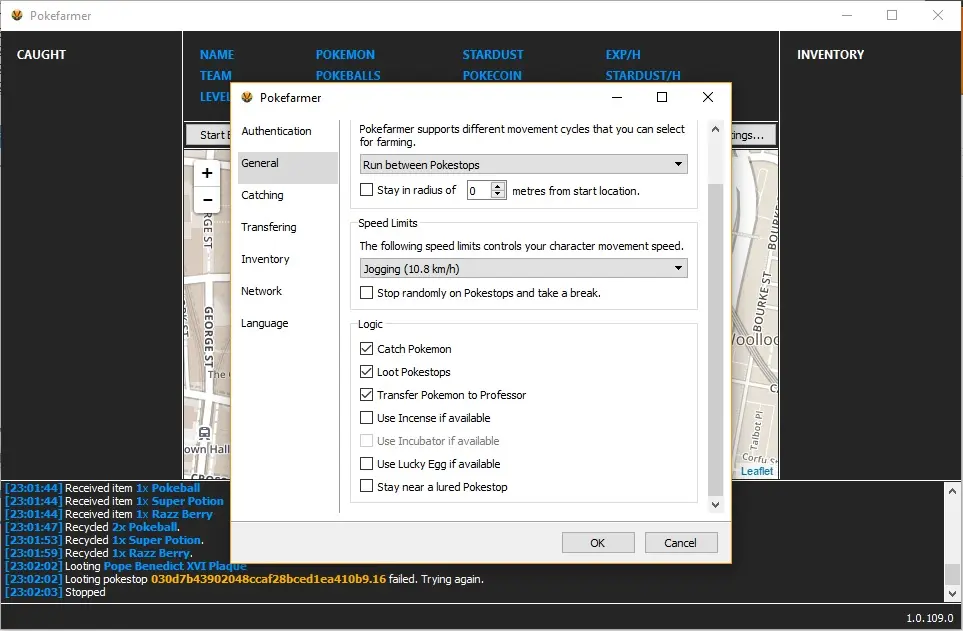Image resolution: width=963 pixels, height=631 pixels.
Task: Switch to the Network settings tab
Action: 261,291
